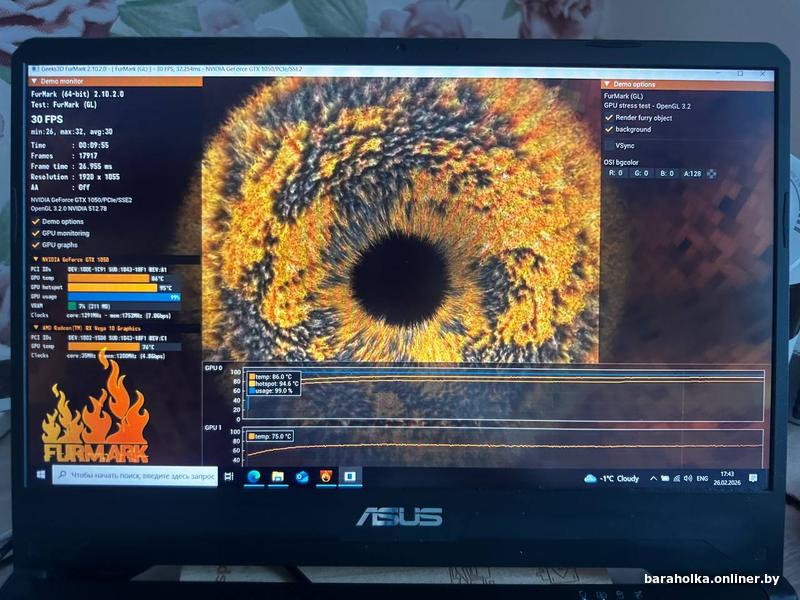Open the notification center icon
The height and width of the screenshot is (600, 800).
tap(753, 478)
